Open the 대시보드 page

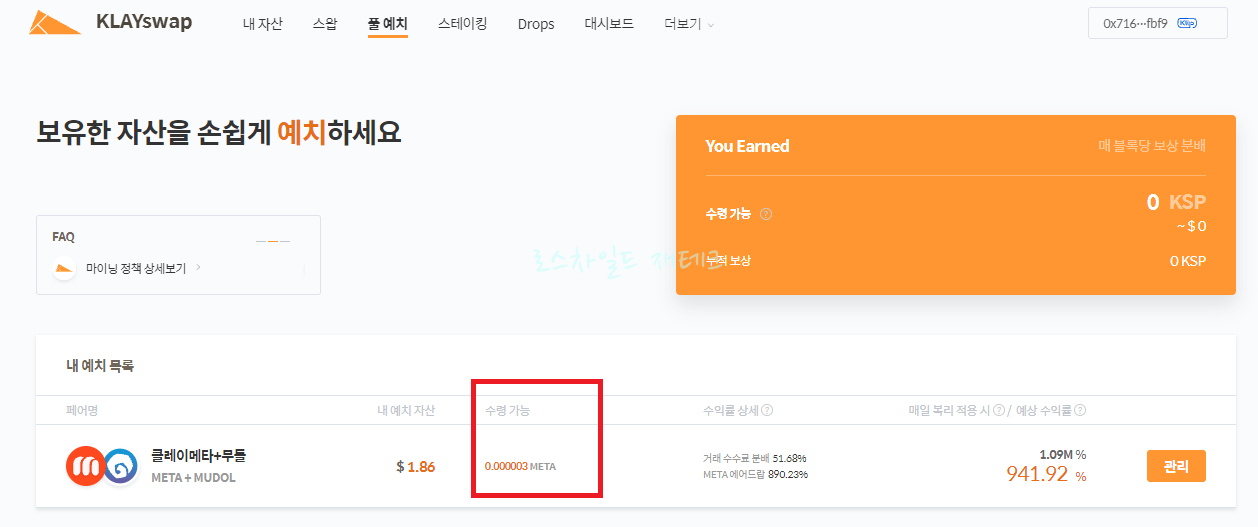point(609,24)
